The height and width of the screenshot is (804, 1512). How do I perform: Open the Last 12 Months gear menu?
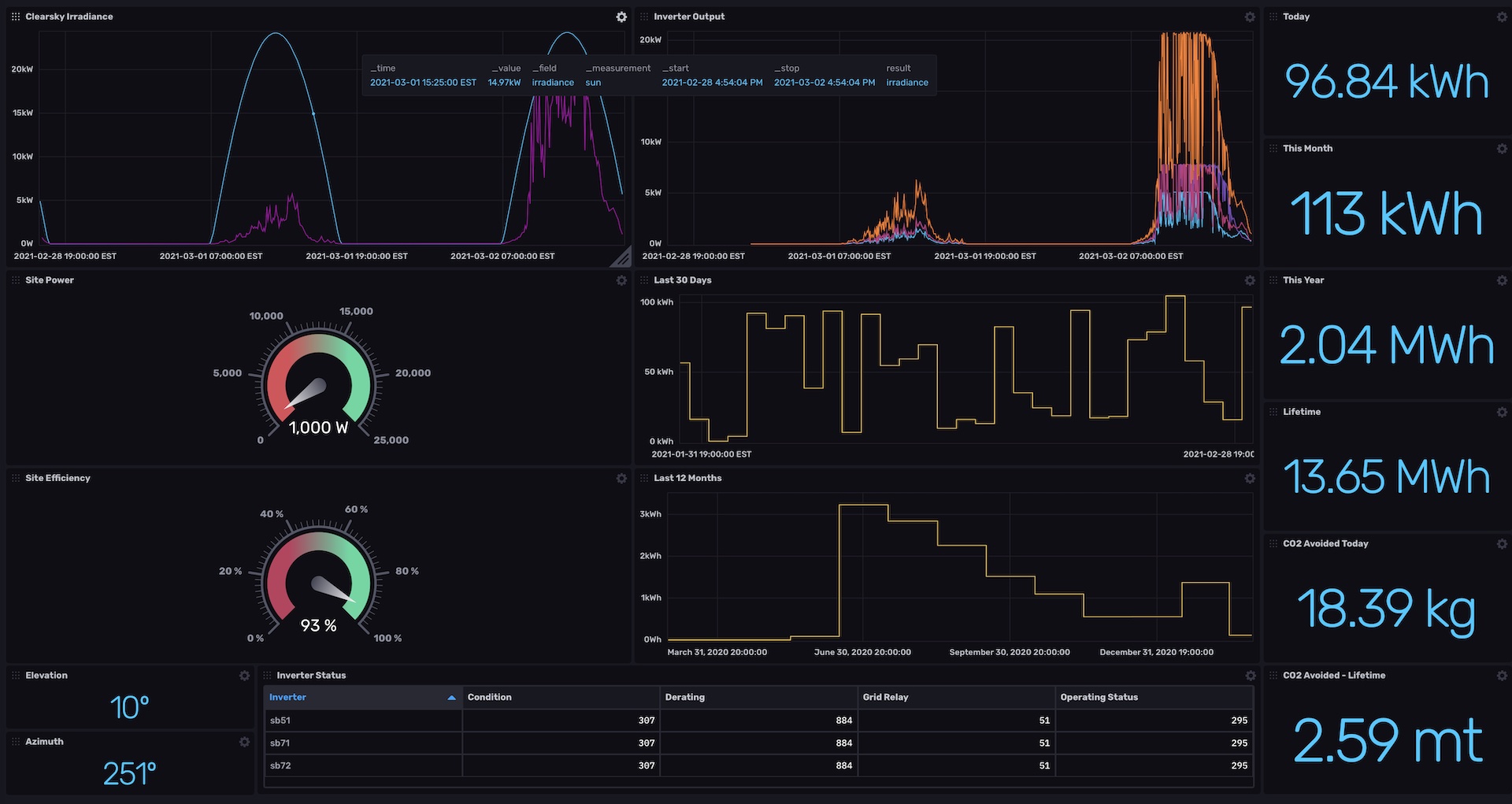pos(1250,478)
